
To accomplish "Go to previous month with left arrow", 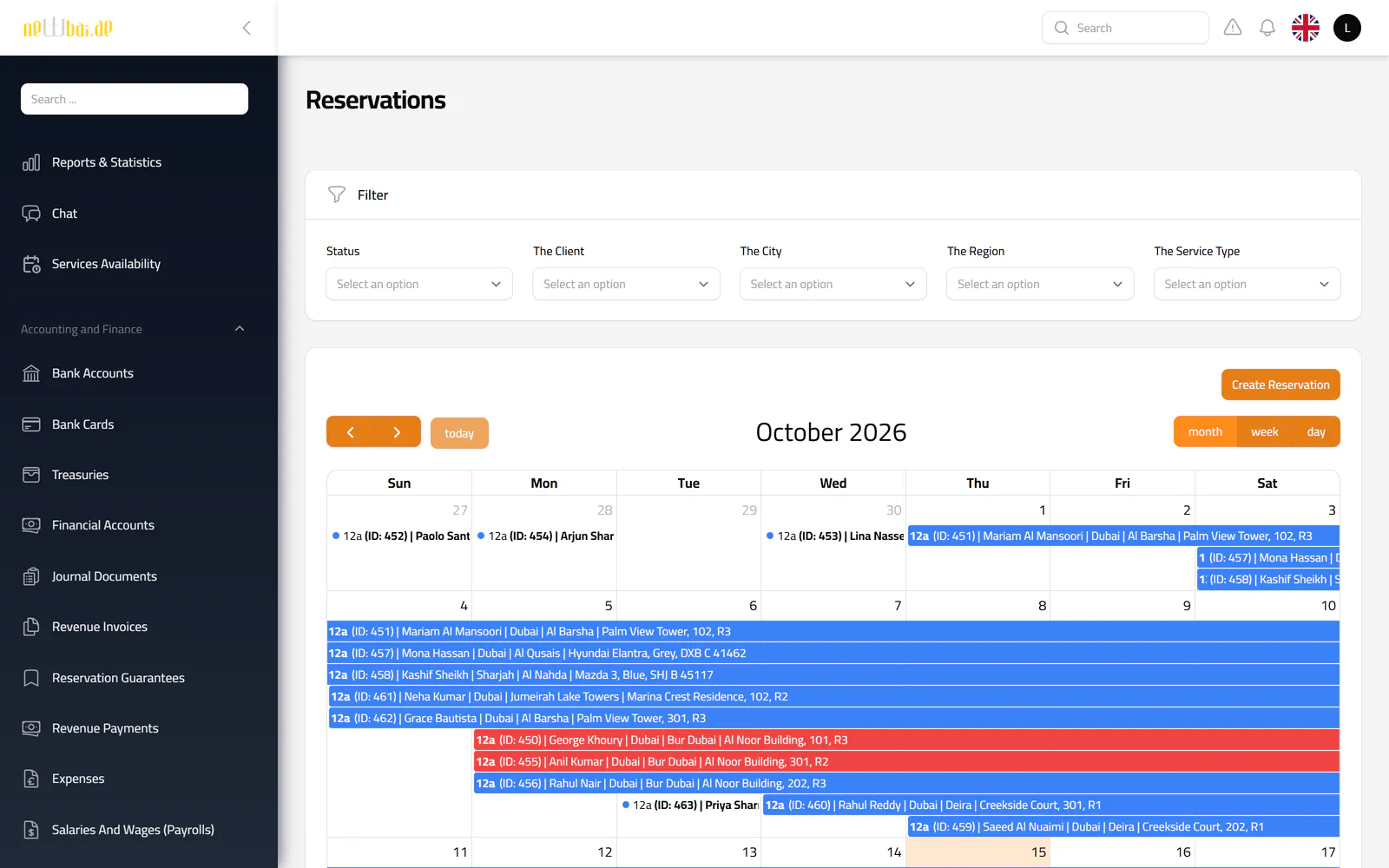I will click(x=350, y=432).
